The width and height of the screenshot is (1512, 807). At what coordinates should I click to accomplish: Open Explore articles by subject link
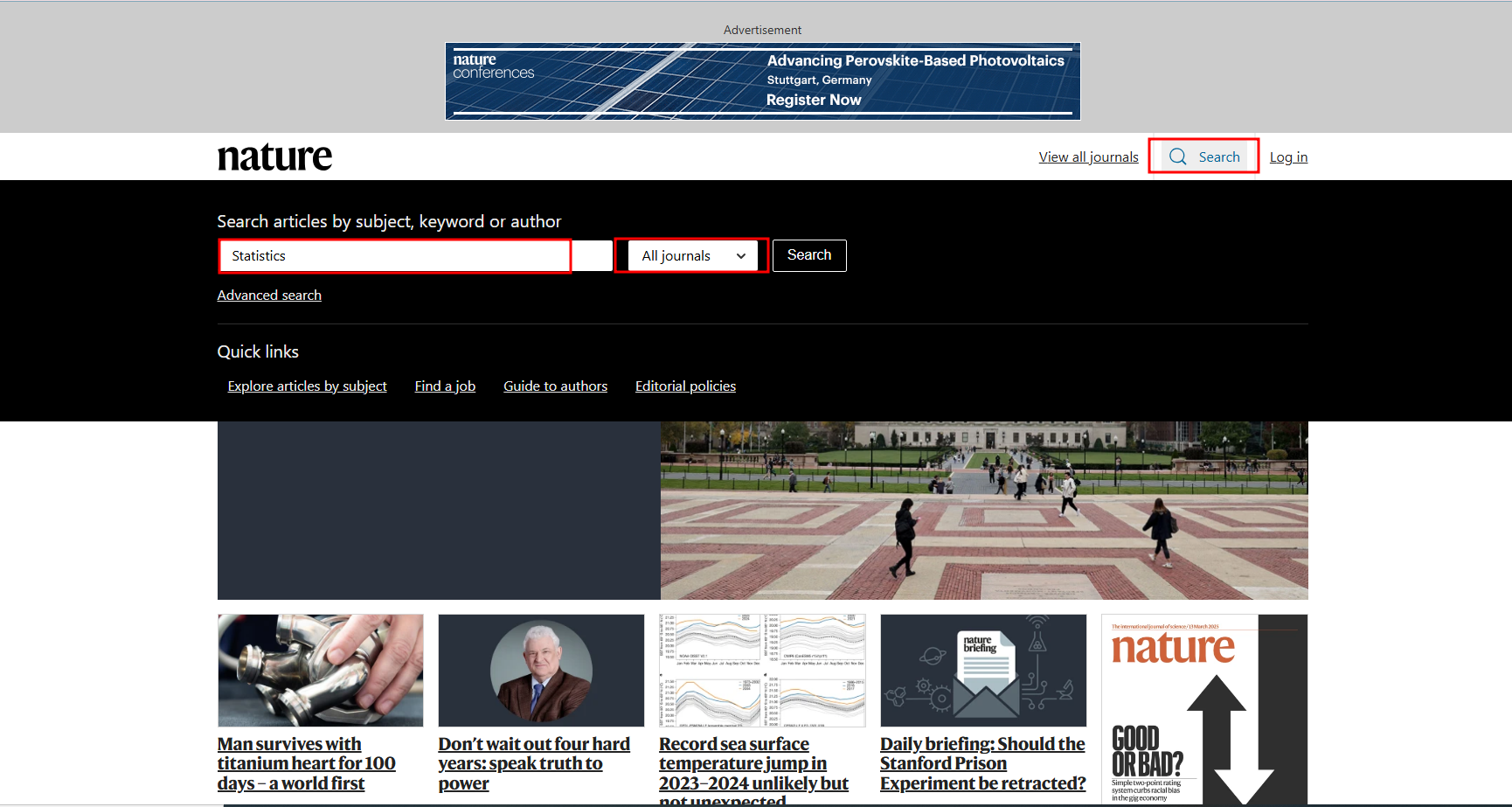pyautogui.click(x=307, y=386)
